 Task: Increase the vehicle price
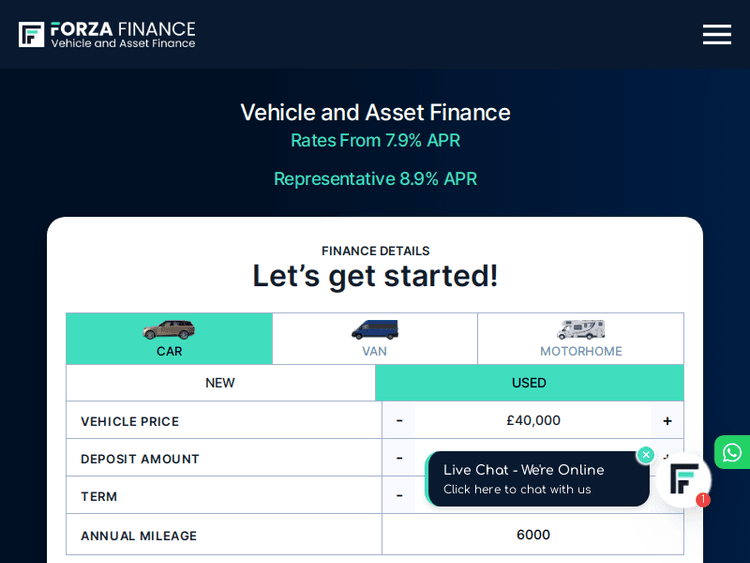(x=667, y=421)
